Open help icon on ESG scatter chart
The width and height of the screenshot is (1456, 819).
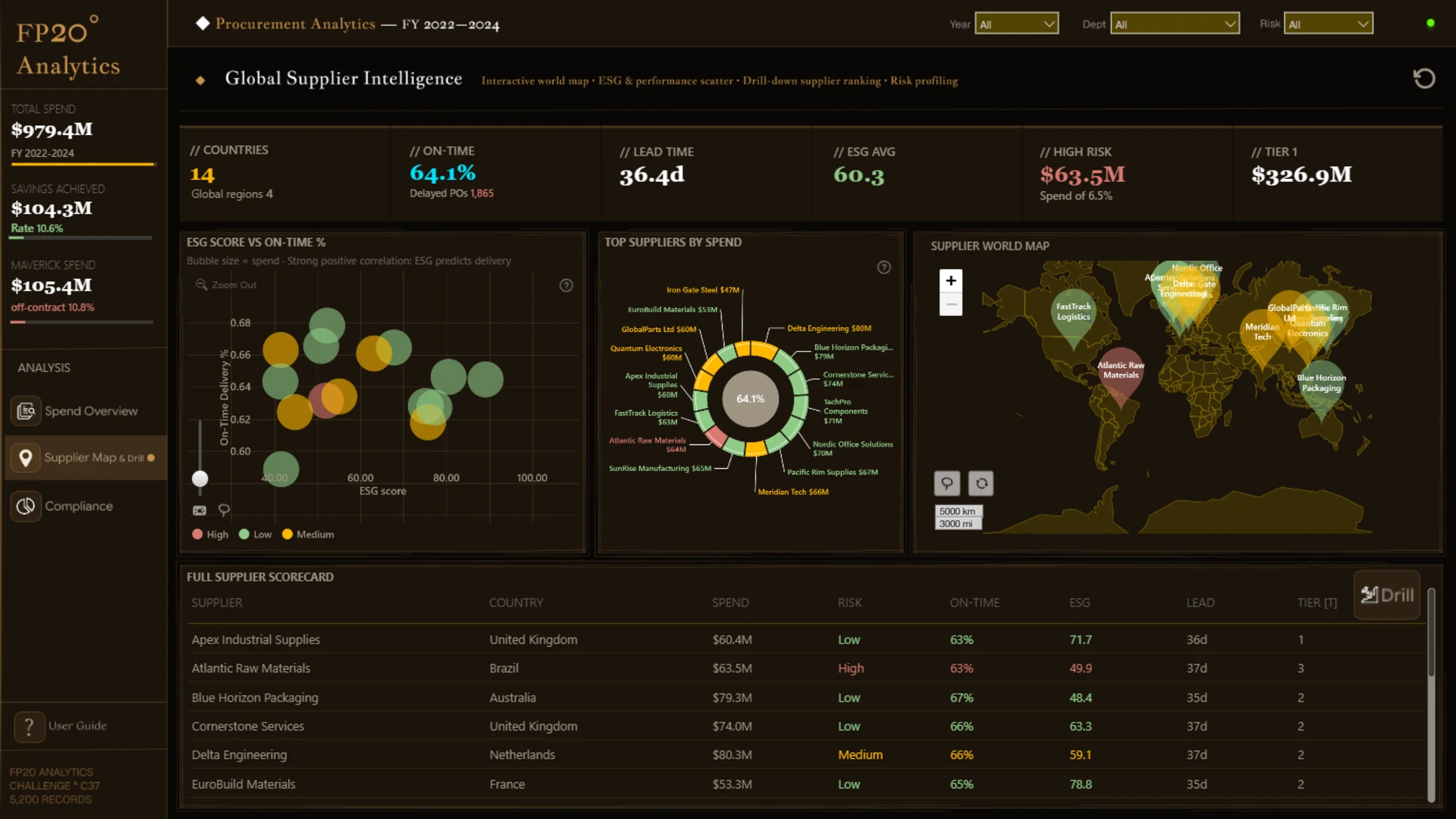pyautogui.click(x=566, y=285)
